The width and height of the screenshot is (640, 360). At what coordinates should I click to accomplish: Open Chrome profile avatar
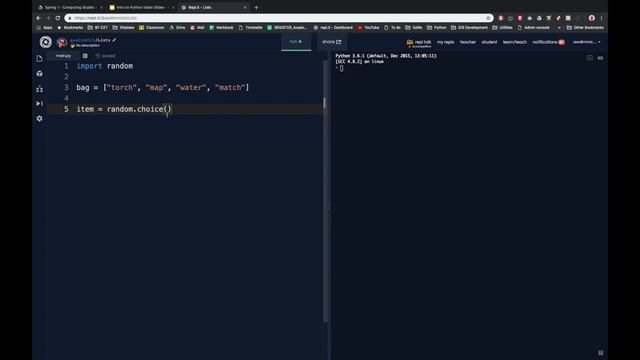click(x=591, y=18)
